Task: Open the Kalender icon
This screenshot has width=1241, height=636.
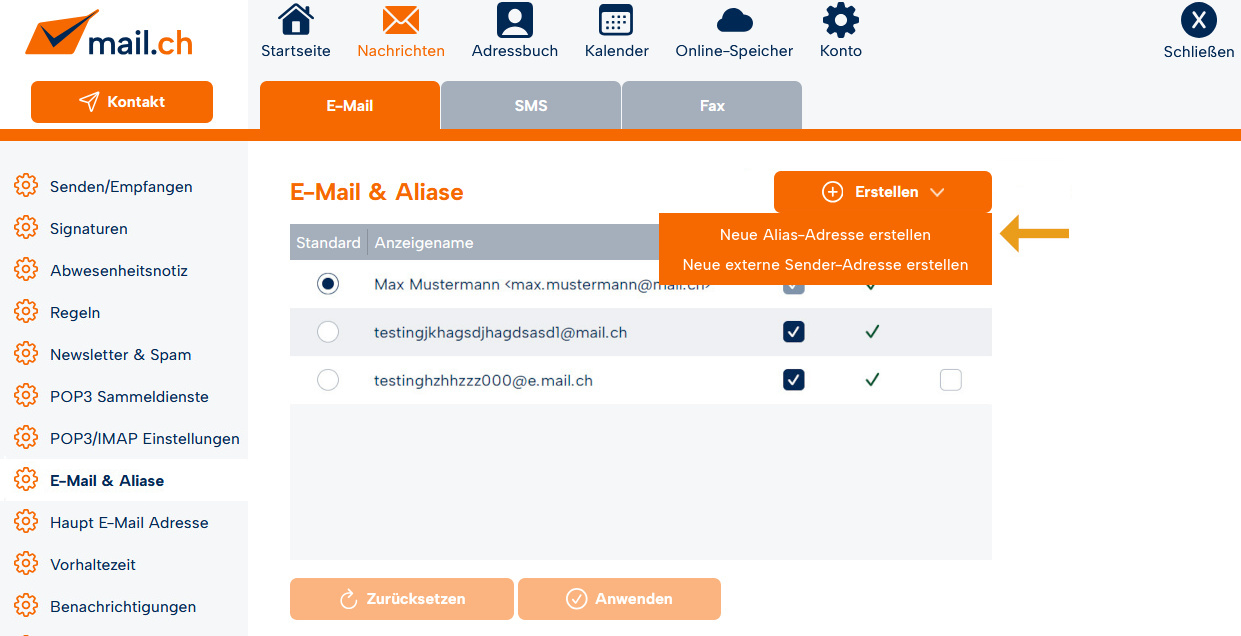Action: pos(616,20)
